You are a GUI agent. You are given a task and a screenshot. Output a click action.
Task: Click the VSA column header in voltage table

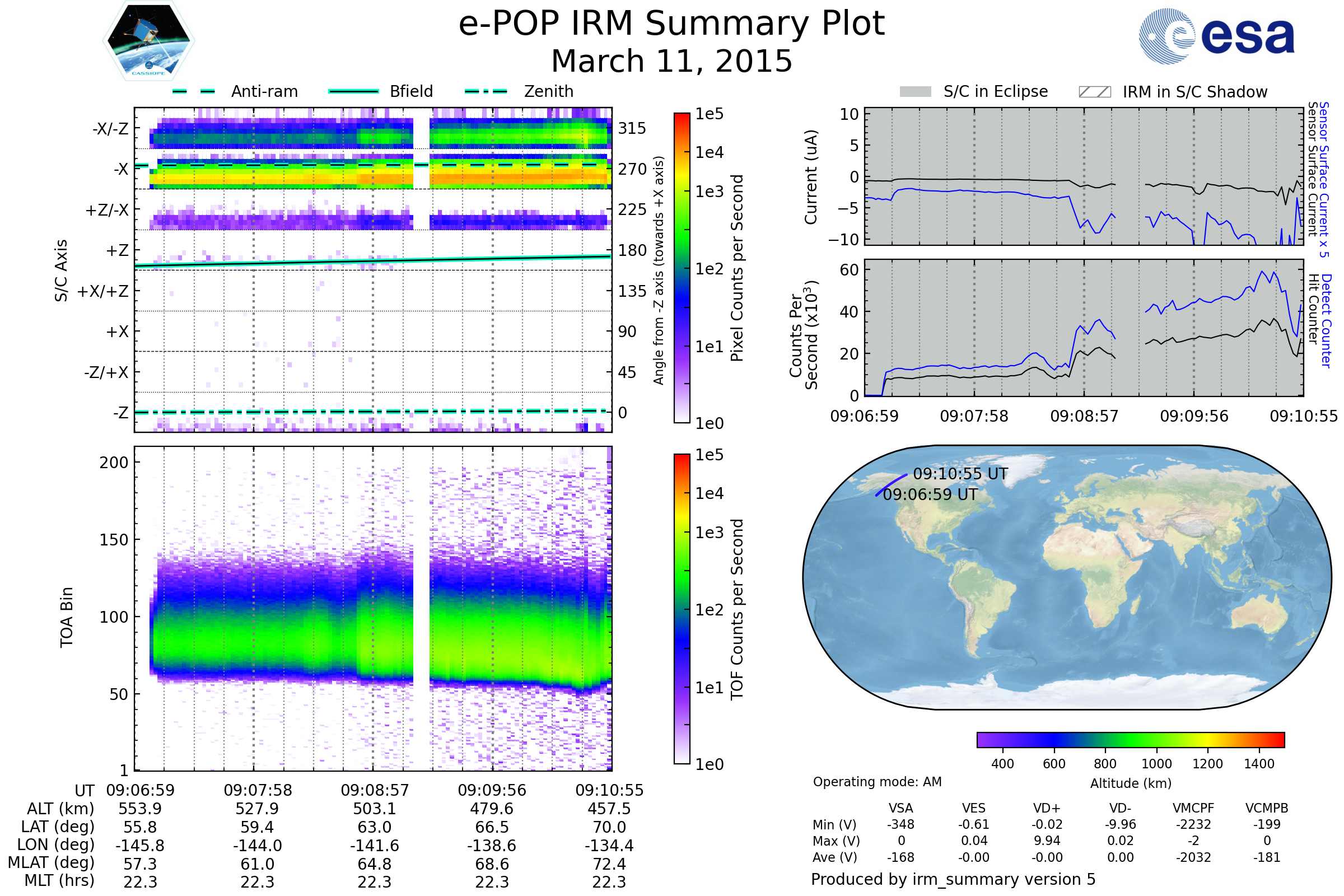(x=900, y=808)
